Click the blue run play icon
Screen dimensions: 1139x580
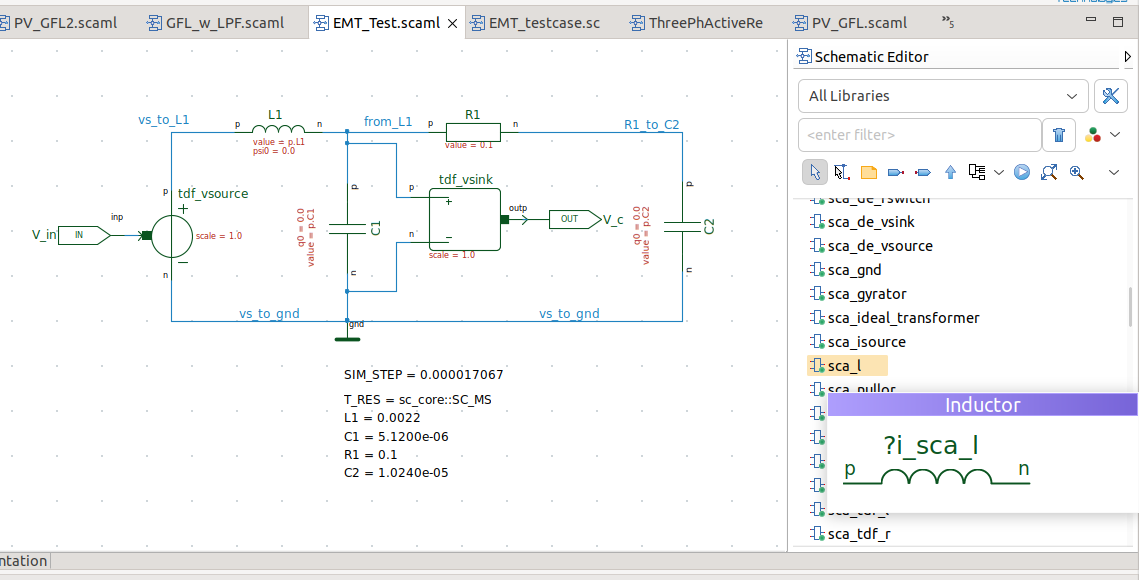pyautogui.click(x=1022, y=172)
